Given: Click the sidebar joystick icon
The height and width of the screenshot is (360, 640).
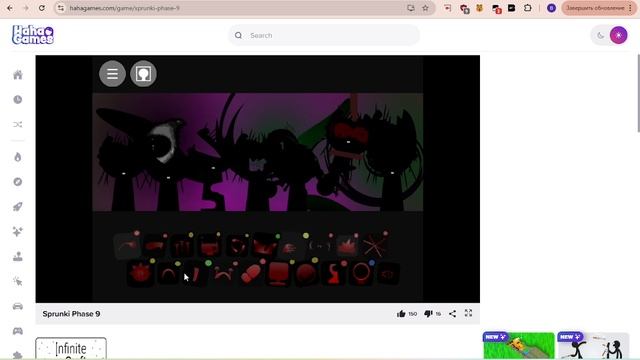Looking at the screenshot, I should click(x=18, y=256).
